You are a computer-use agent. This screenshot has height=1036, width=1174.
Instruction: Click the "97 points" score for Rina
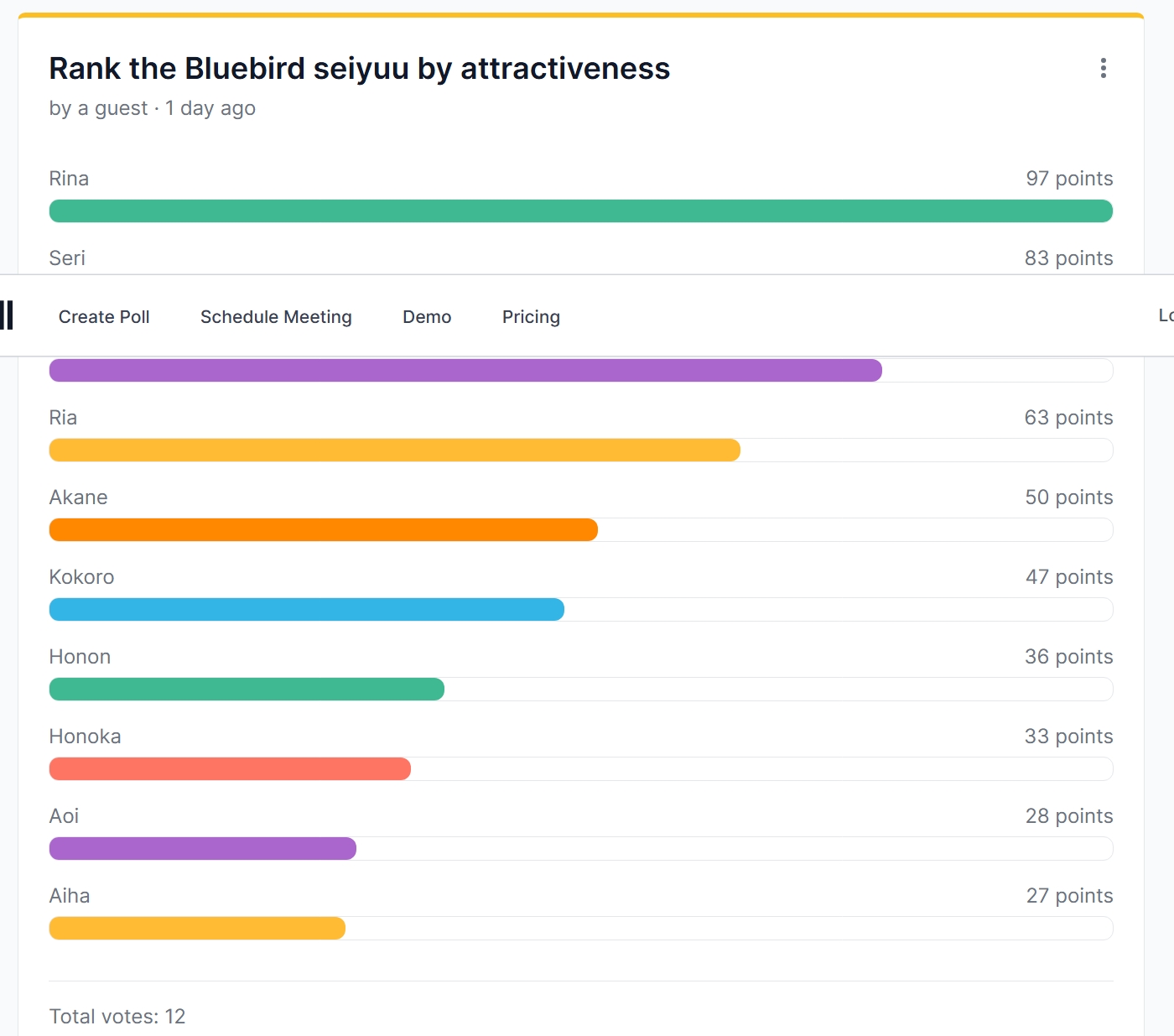pyautogui.click(x=1069, y=179)
